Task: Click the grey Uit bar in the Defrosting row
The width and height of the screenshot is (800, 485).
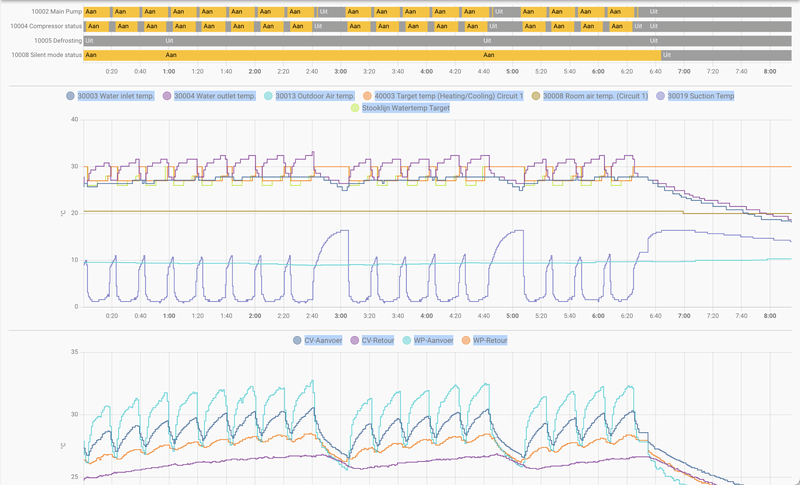Action: [x=438, y=41]
